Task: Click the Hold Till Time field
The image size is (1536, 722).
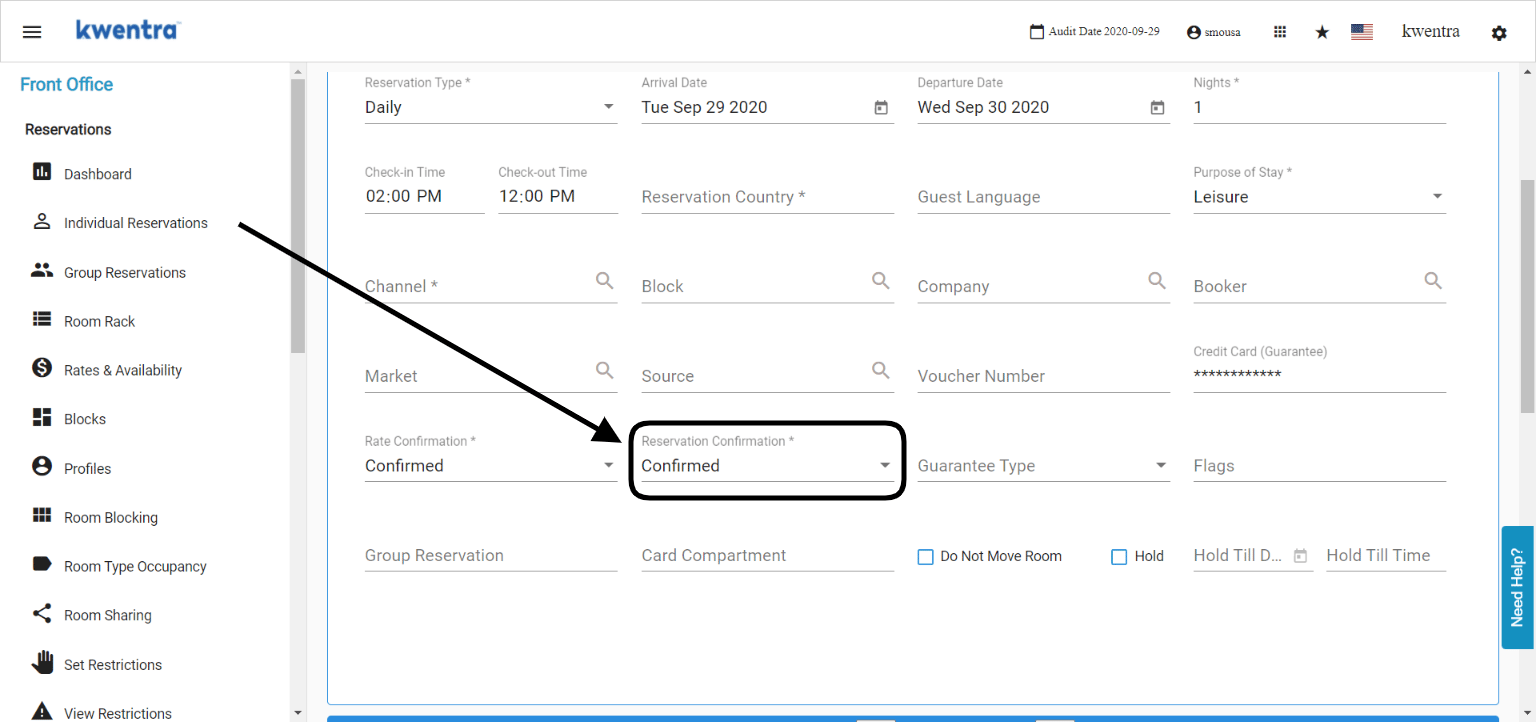Action: tap(1386, 556)
